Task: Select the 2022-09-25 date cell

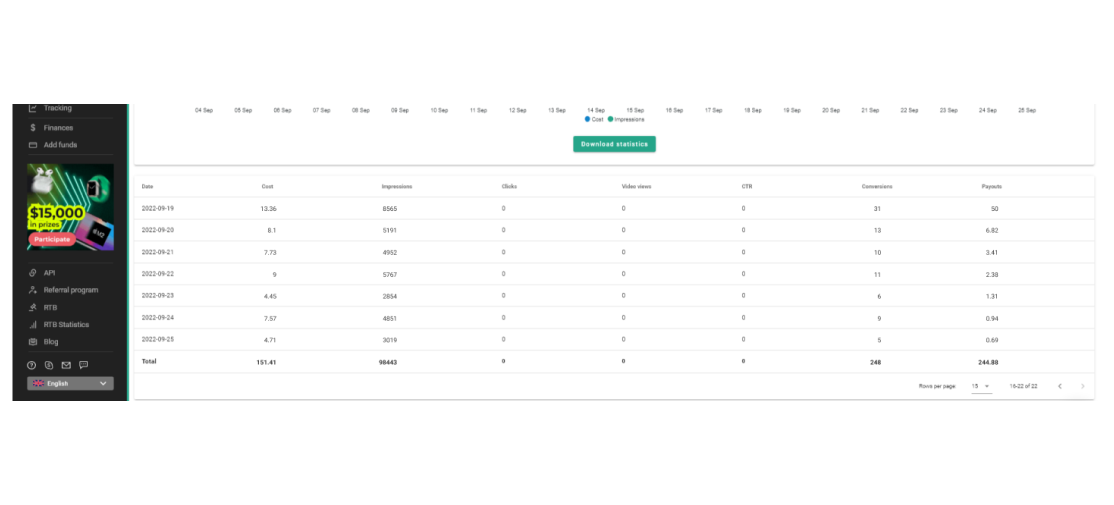Action: tap(158, 340)
